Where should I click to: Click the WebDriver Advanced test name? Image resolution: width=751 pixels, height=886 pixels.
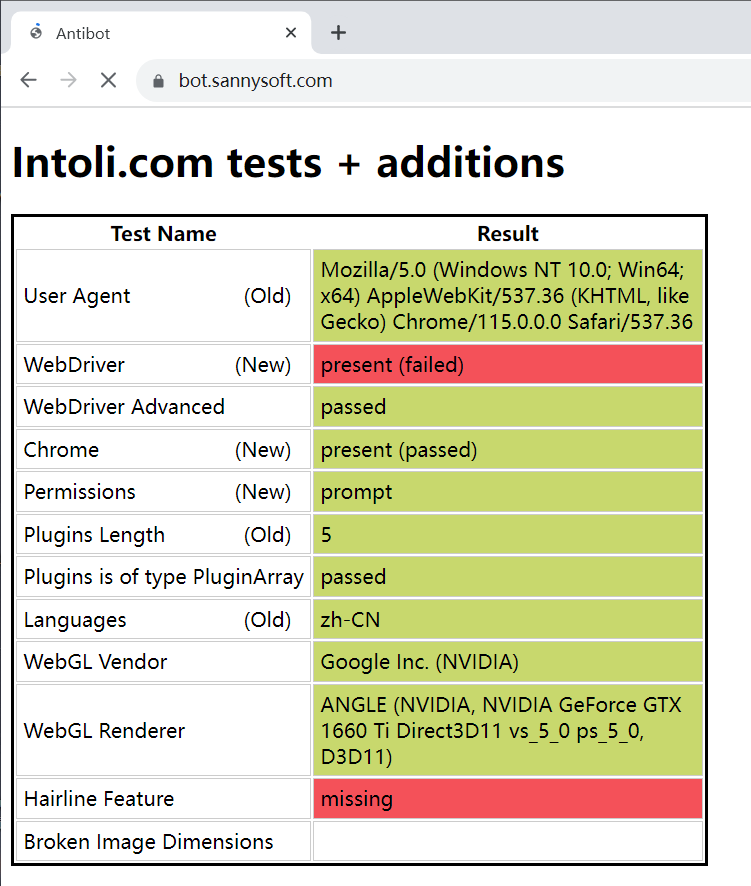pos(125,407)
